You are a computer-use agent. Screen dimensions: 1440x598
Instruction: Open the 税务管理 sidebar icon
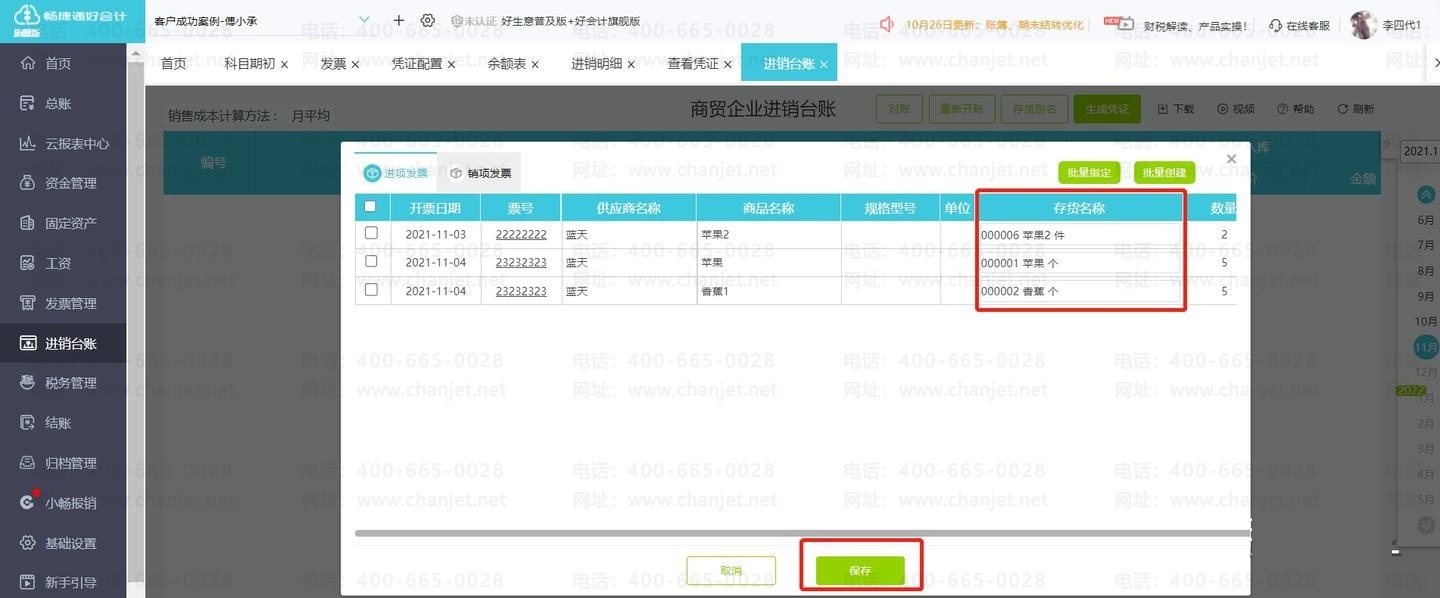pos(27,383)
